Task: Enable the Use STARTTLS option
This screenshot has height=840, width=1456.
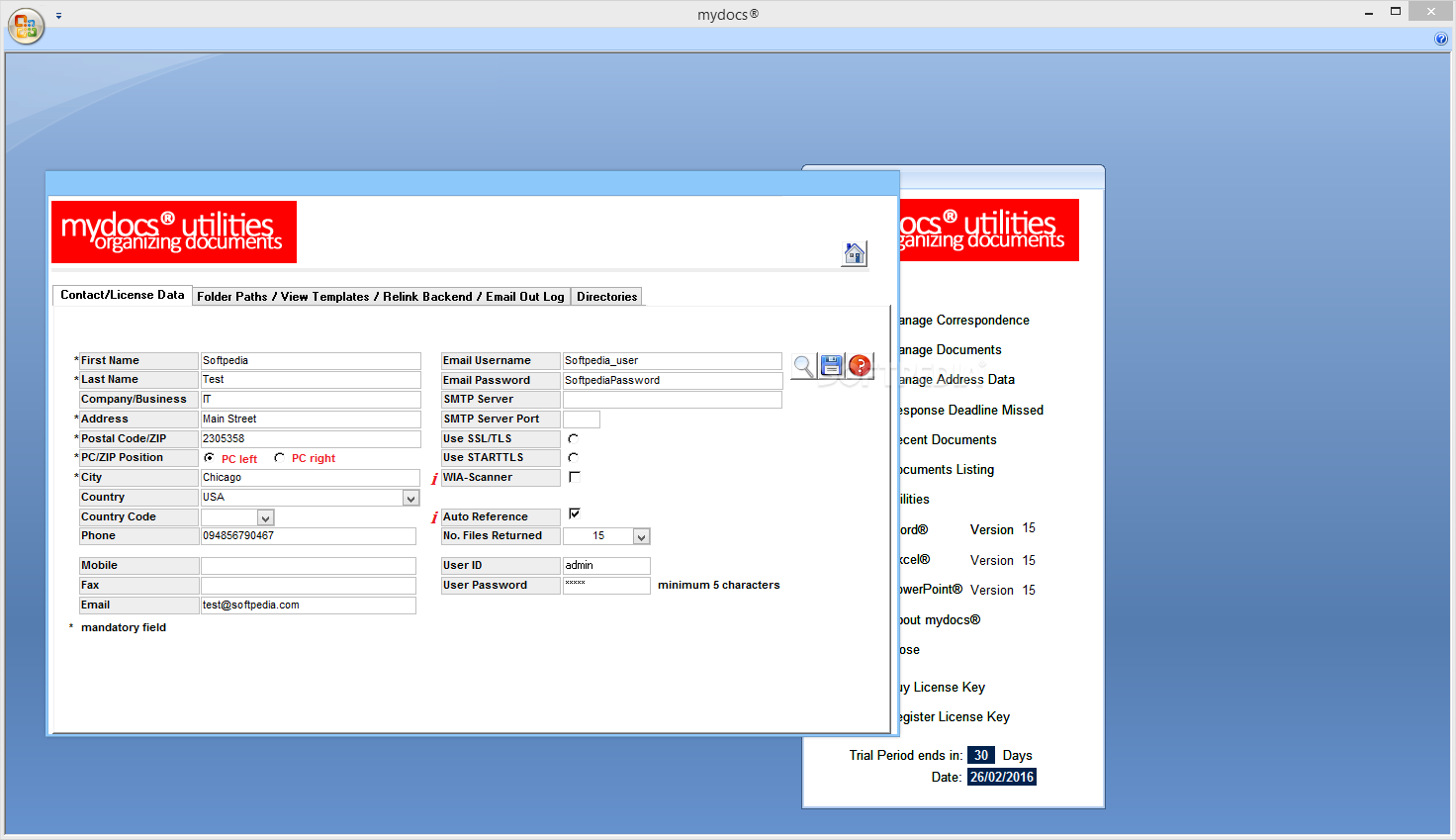Action: click(574, 457)
